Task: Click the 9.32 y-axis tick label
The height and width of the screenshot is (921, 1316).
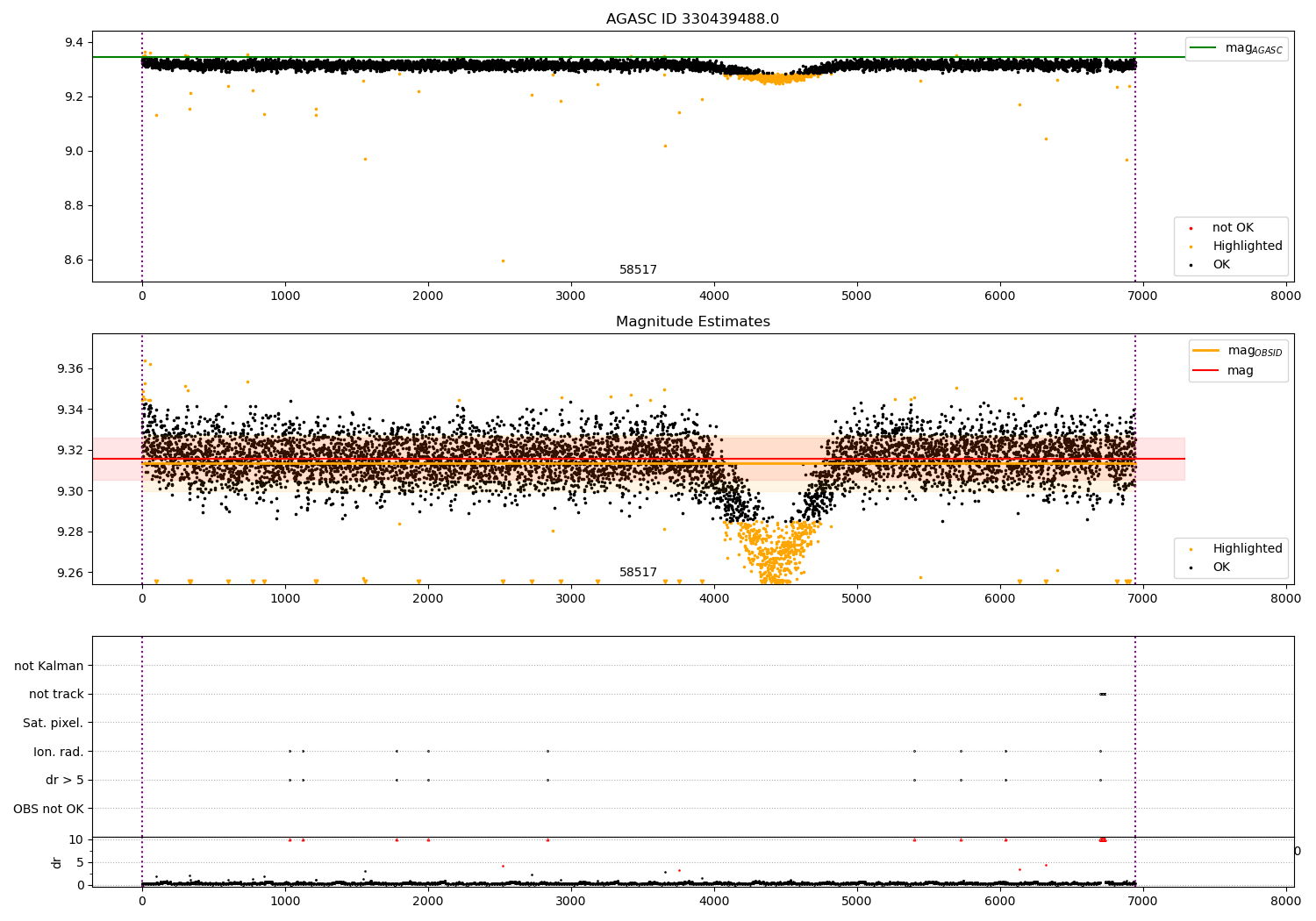Action: point(71,451)
